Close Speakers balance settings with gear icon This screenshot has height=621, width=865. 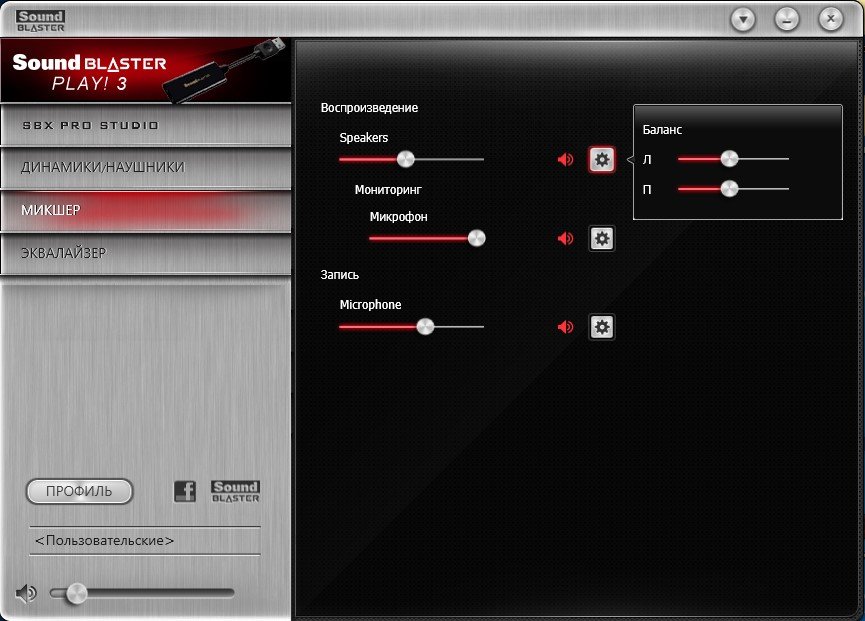[x=602, y=160]
